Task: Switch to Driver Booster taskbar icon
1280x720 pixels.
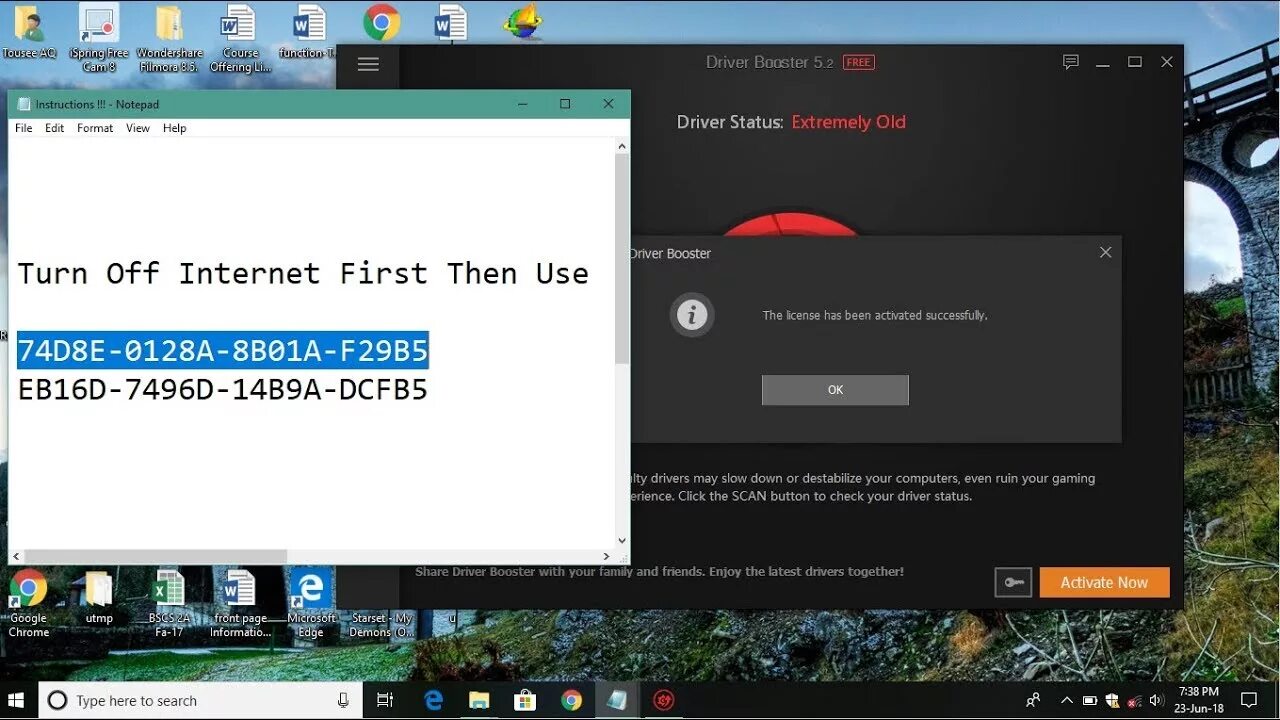Action: [x=663, y=700]
